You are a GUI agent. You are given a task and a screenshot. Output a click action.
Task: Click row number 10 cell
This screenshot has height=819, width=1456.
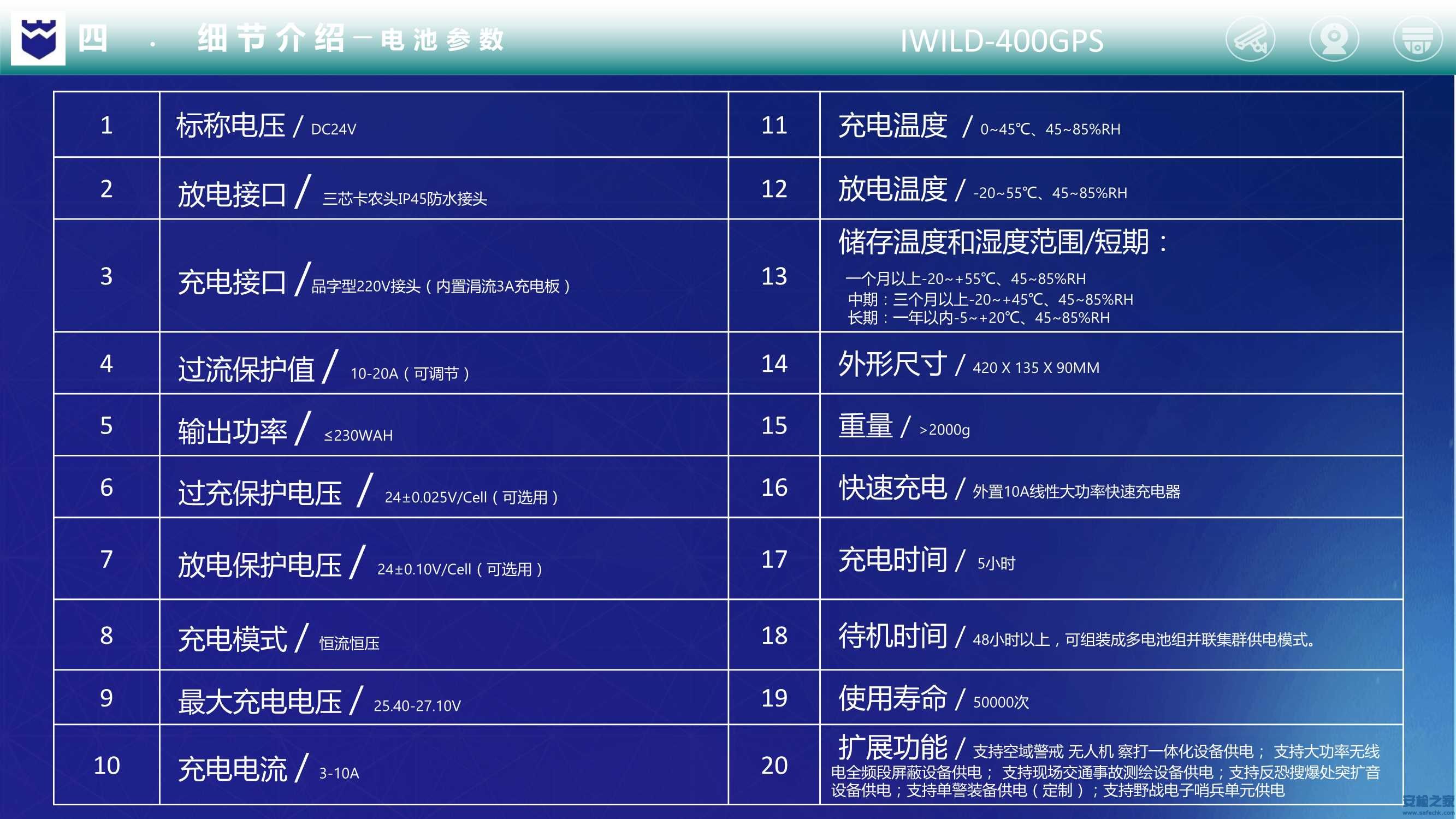(x=107, y=765)
